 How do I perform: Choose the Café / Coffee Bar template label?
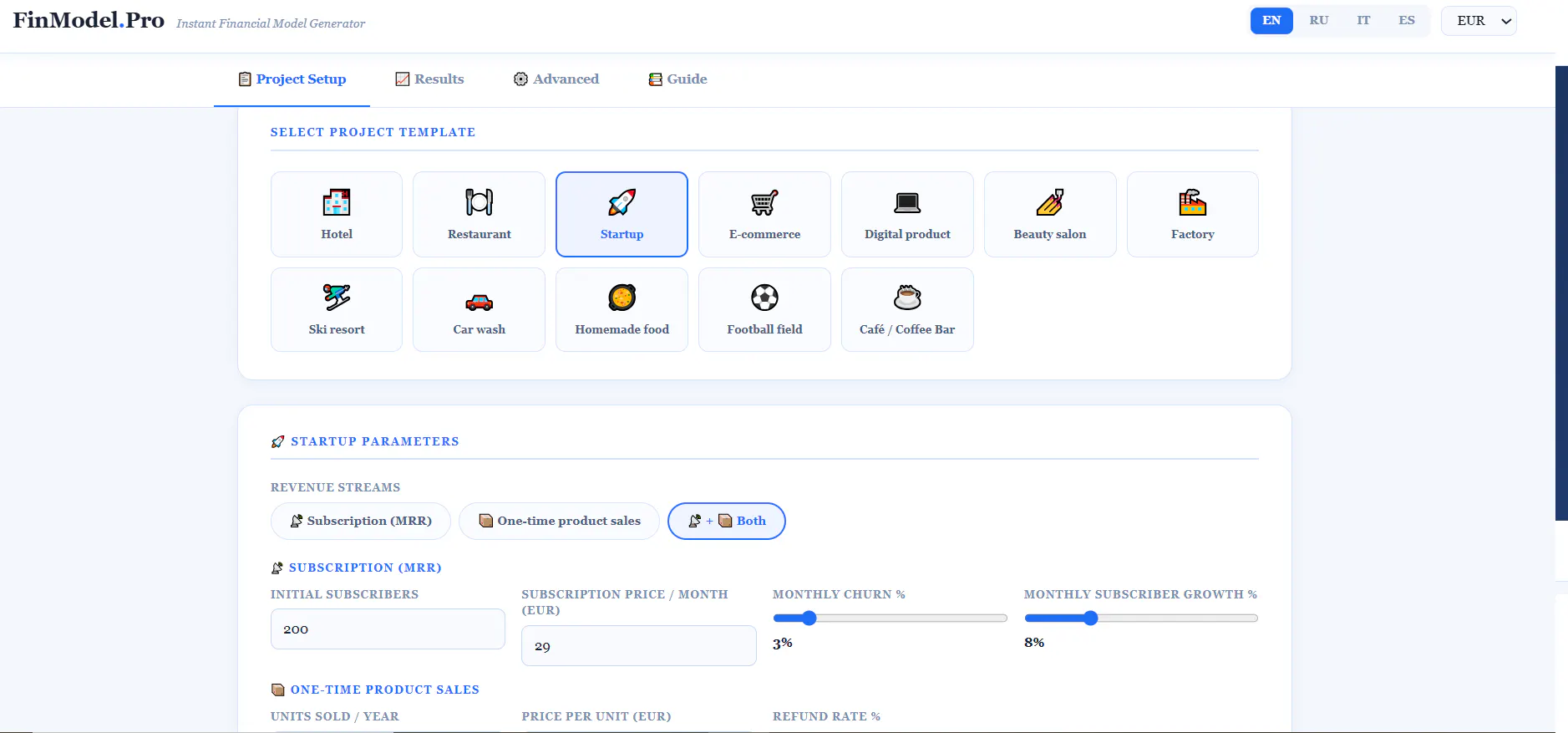pyautogui.click(x=907, y=329)
